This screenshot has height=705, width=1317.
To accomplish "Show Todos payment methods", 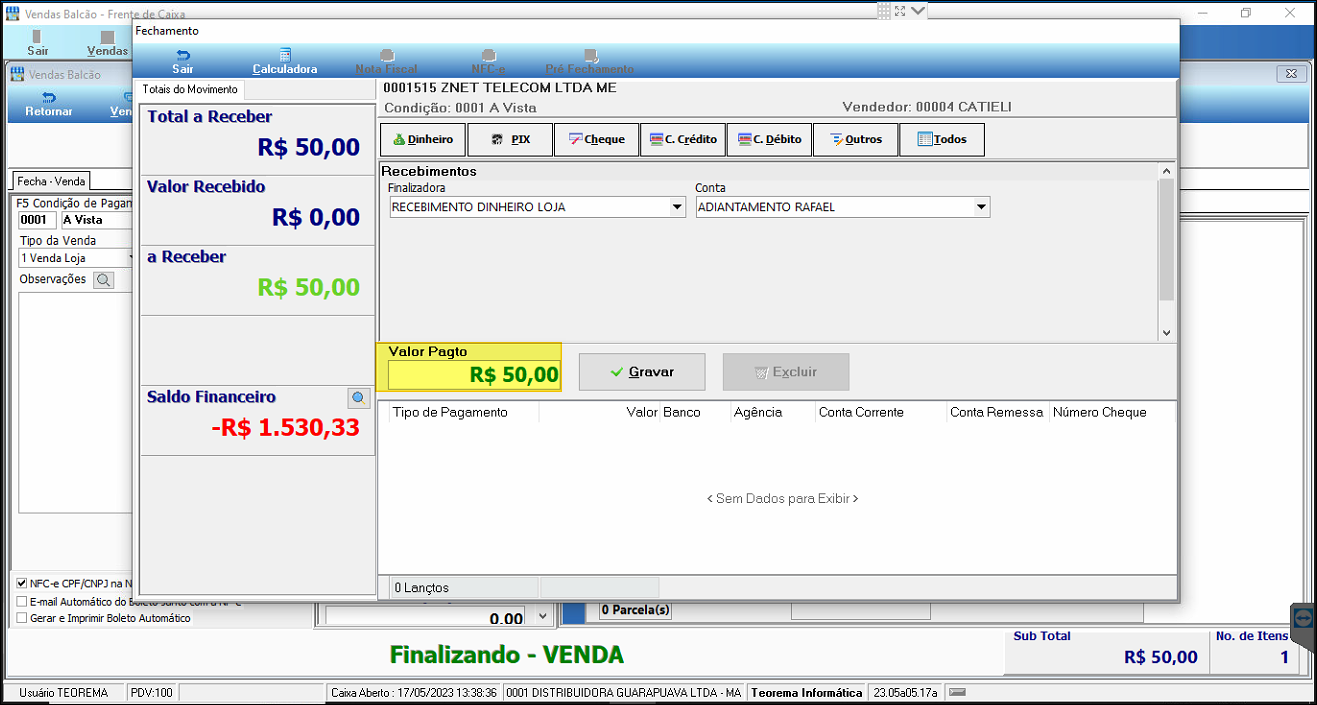I will [x=942, y=140].
